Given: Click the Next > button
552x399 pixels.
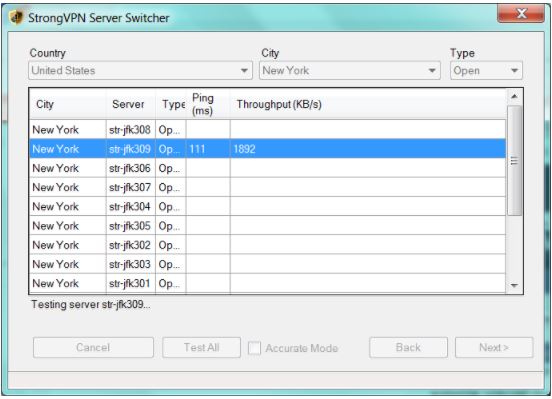Looking at the screenshot, I should 494,348.
